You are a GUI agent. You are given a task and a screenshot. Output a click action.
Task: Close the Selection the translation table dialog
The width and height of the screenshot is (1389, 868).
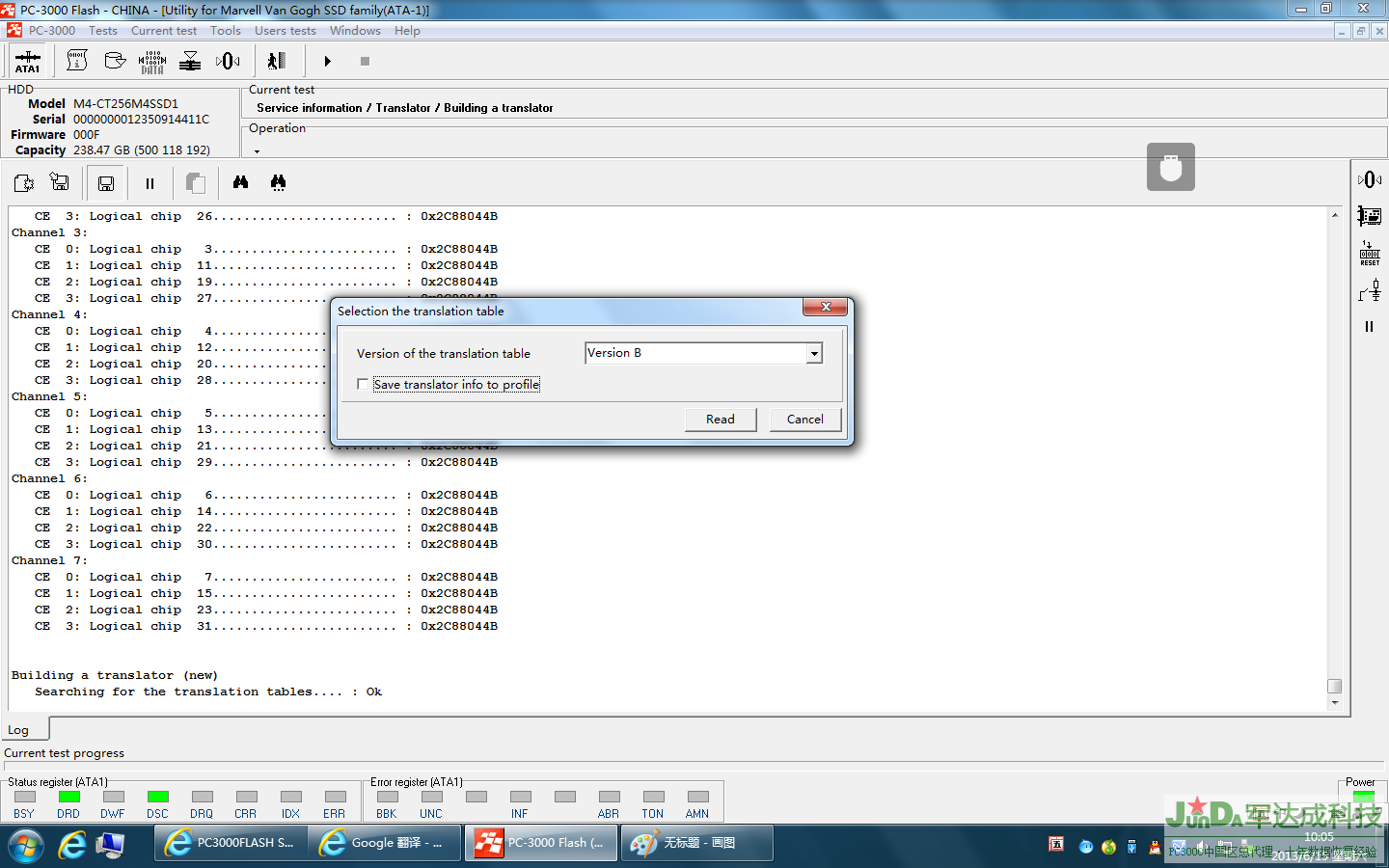pos(826,307)
